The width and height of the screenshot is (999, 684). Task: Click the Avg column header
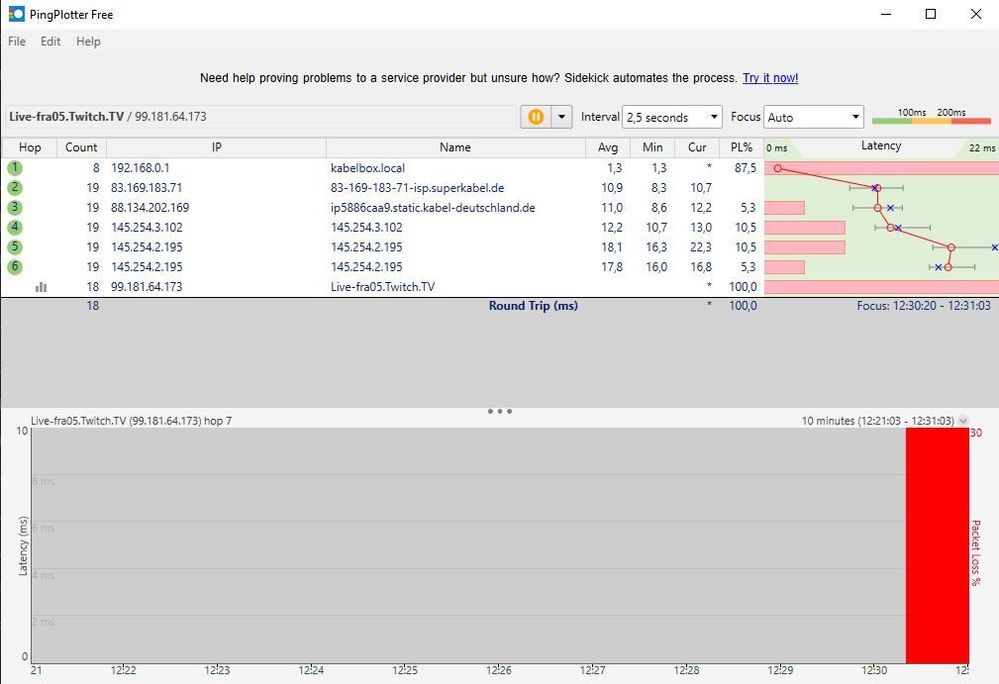pos(607,147)
